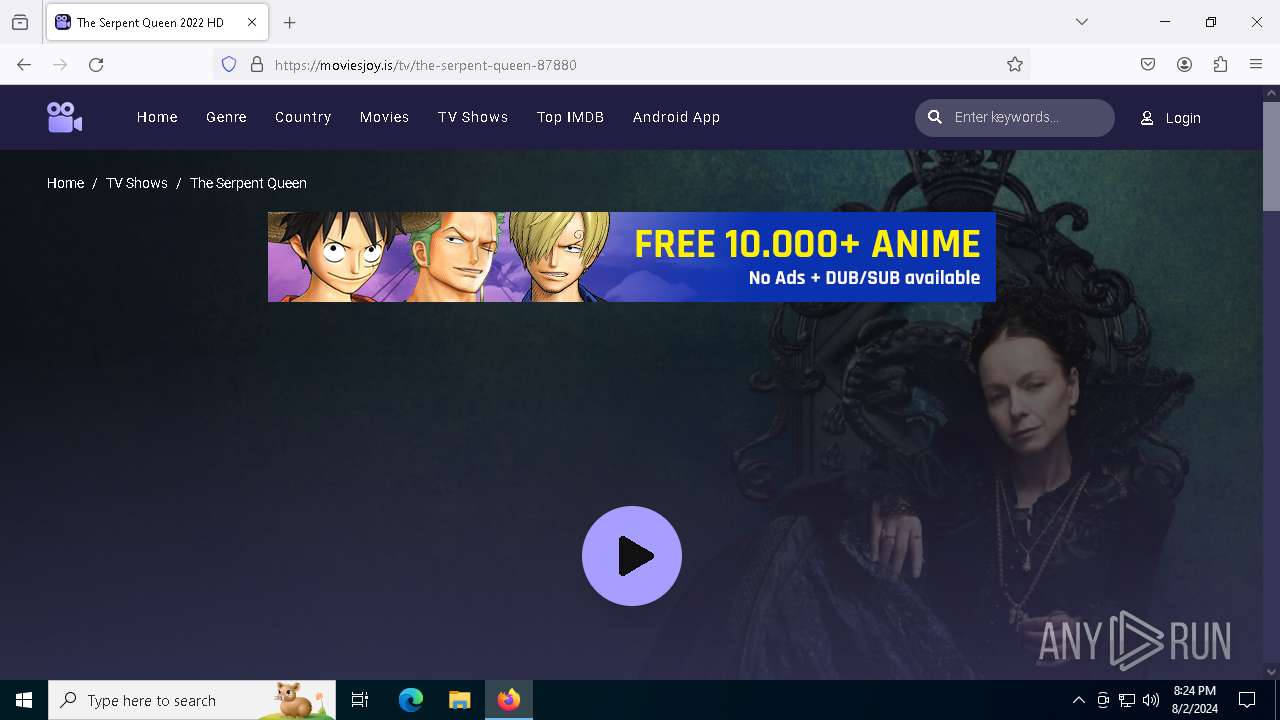This screenshot has height=720, width=1280.
Task: Open a new tab
Action: point(290,22)
